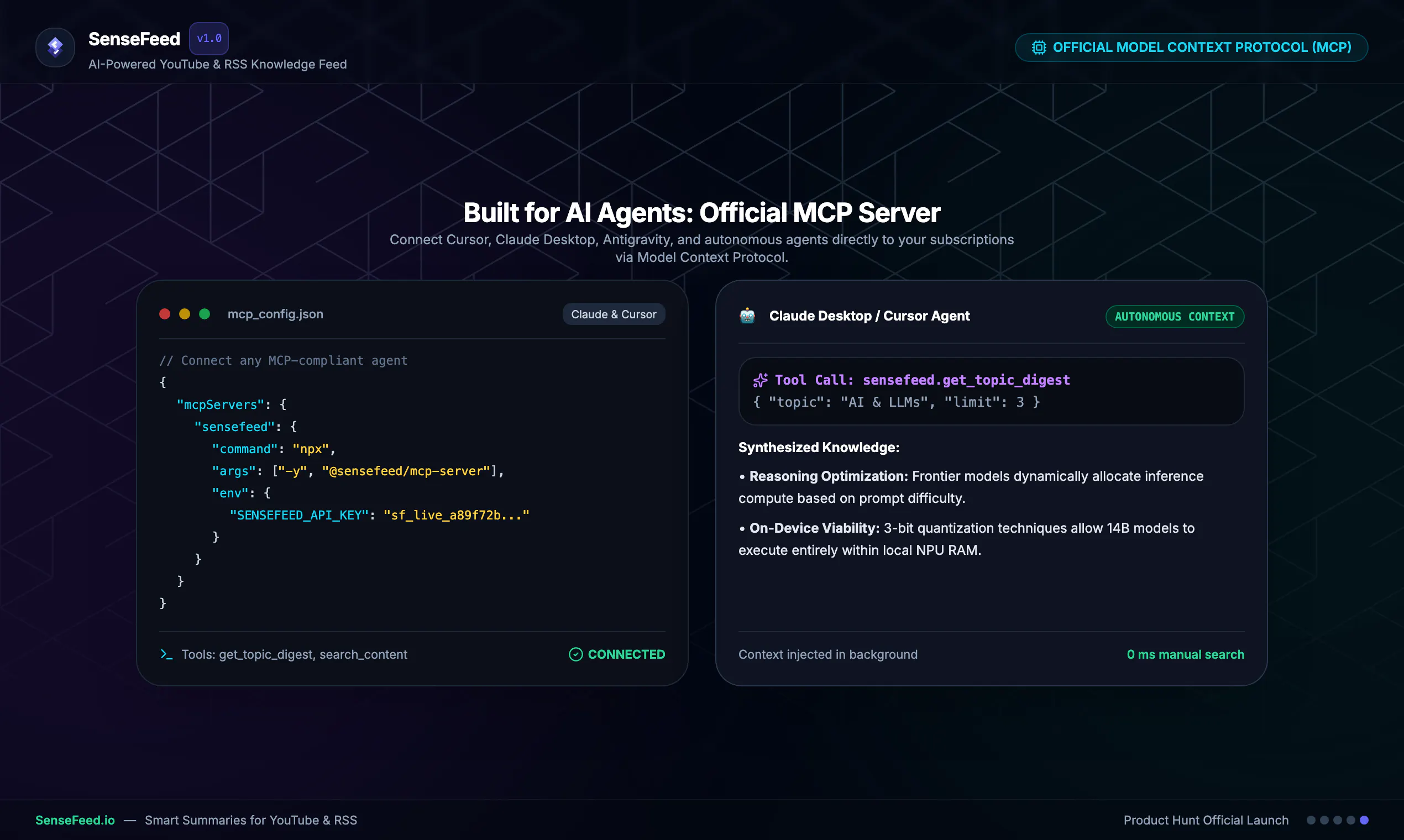Click the AI-Powered YouTube & RSS tagline
This screenshot has height=840, width=1404.
tap(217, 65)
